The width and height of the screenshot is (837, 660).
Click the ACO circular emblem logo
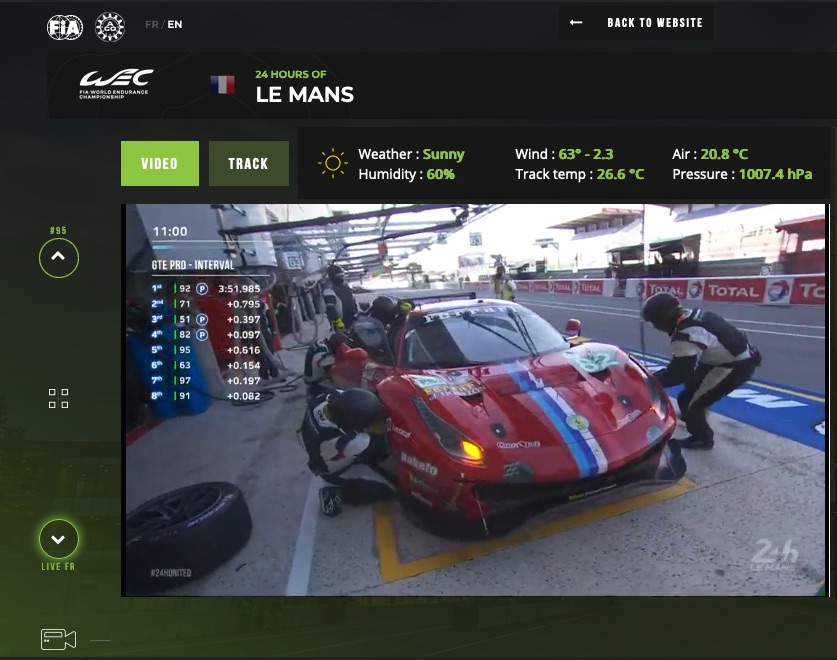[x=109, y=27]
